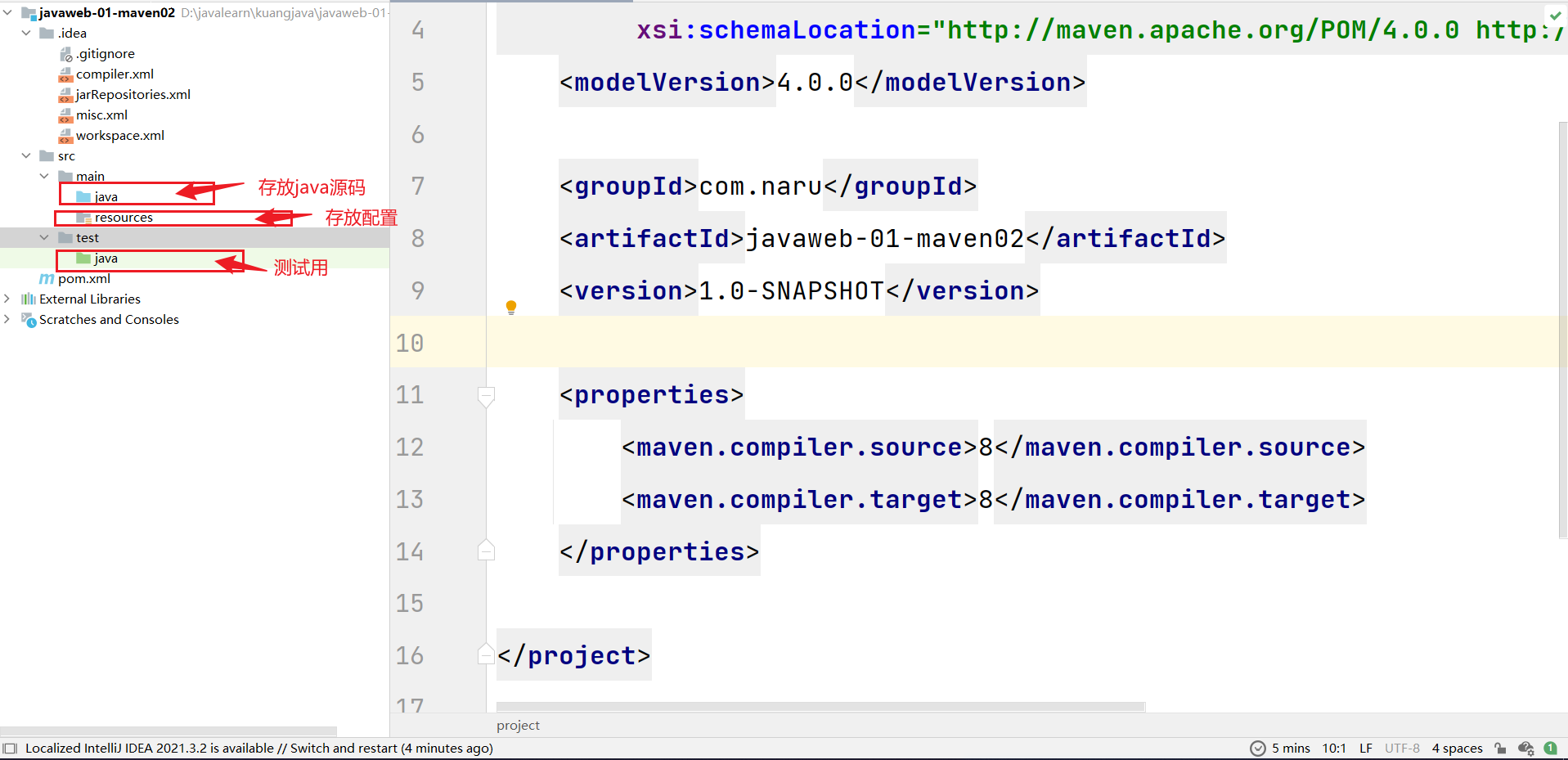
Task: Open line separator LF selector
Action: click(x=1366, y=749)
